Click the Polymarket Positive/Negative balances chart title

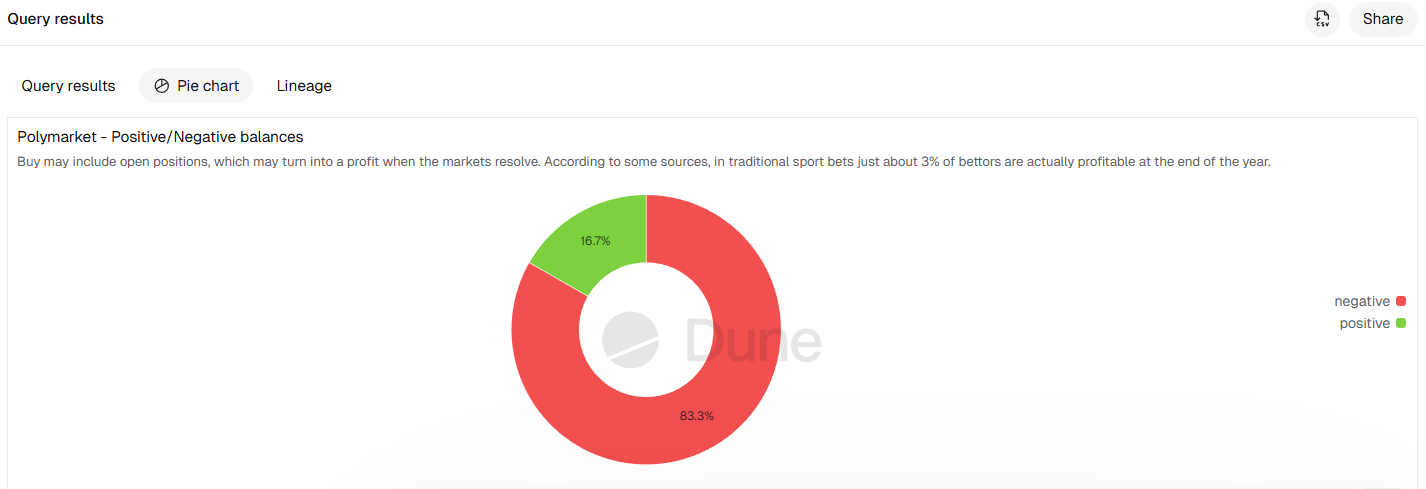click(160, 137)
